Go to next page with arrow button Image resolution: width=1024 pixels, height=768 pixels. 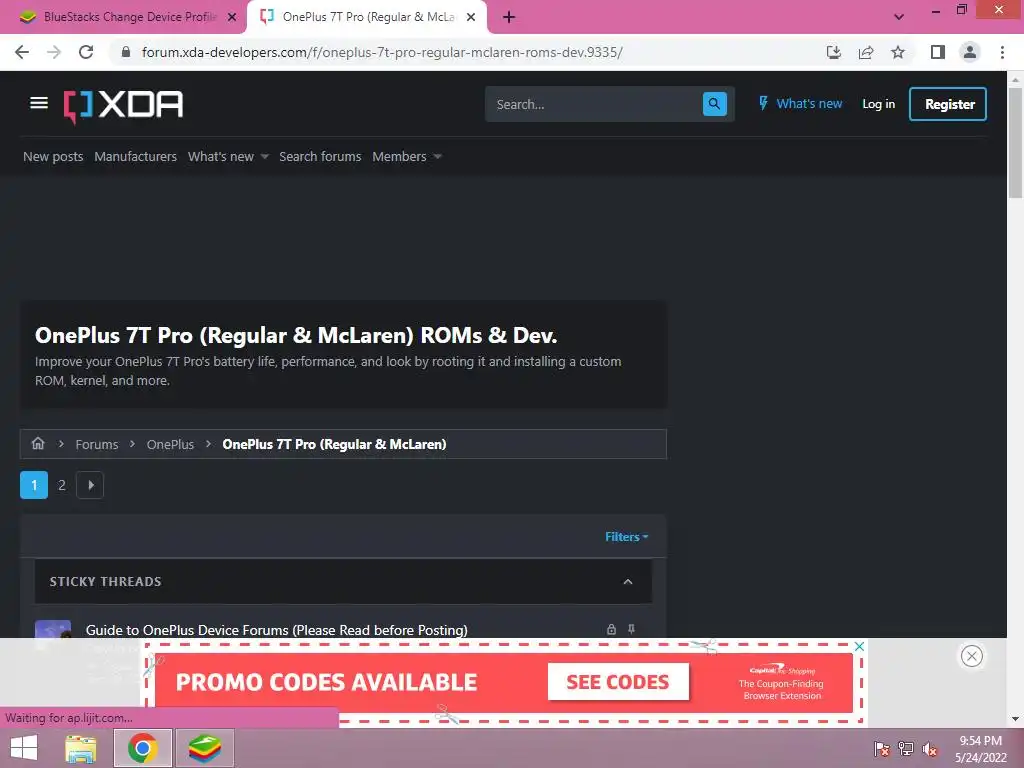[90, 485]
